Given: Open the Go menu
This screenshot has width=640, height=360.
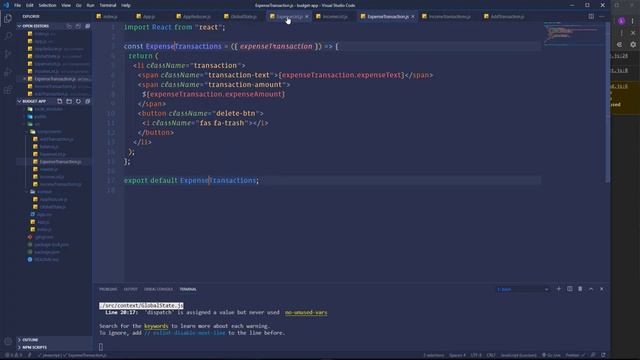Looking at the screenshot, I should [x=79, y=5].
